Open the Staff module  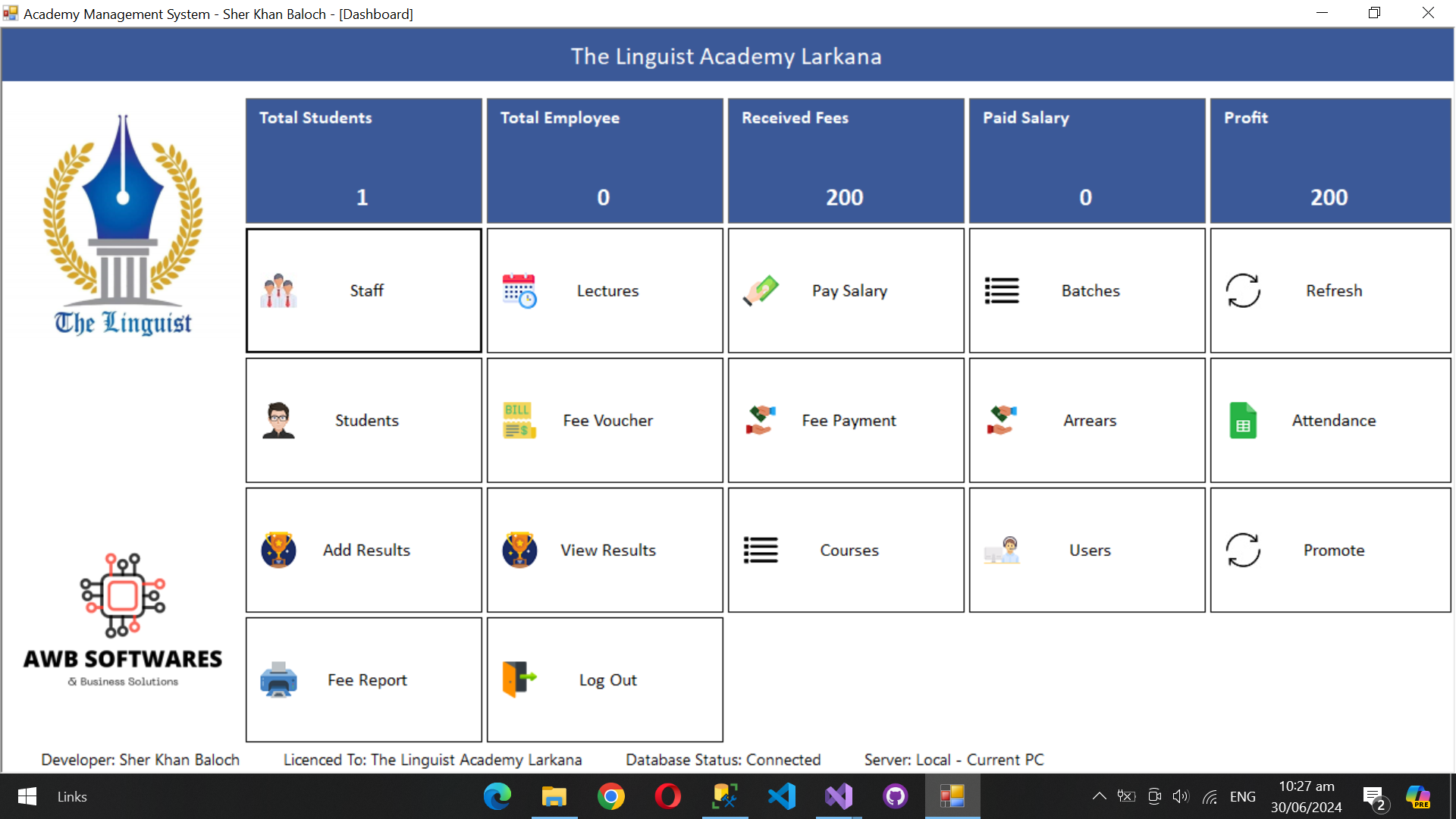364,290
